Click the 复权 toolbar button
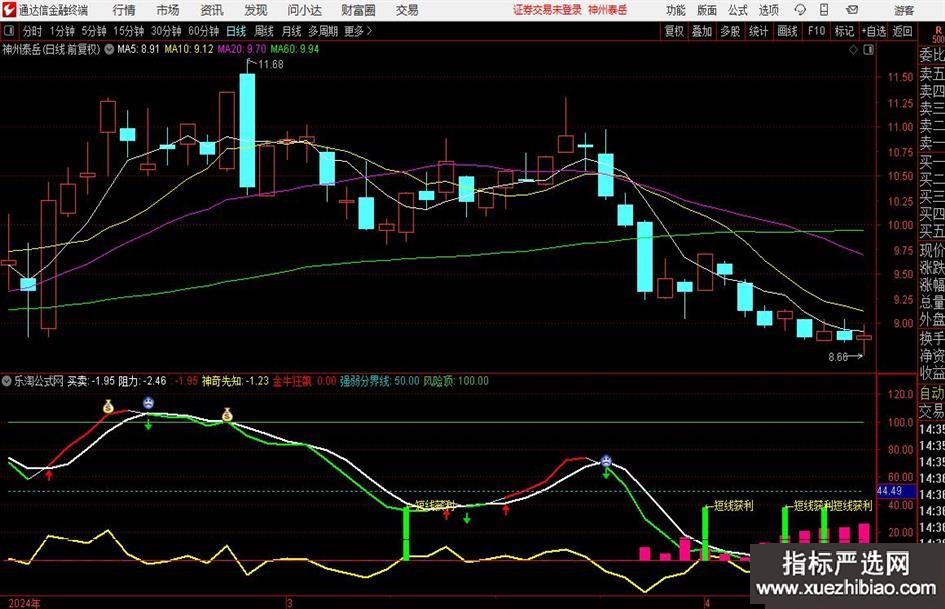 (x=674, y=31)
